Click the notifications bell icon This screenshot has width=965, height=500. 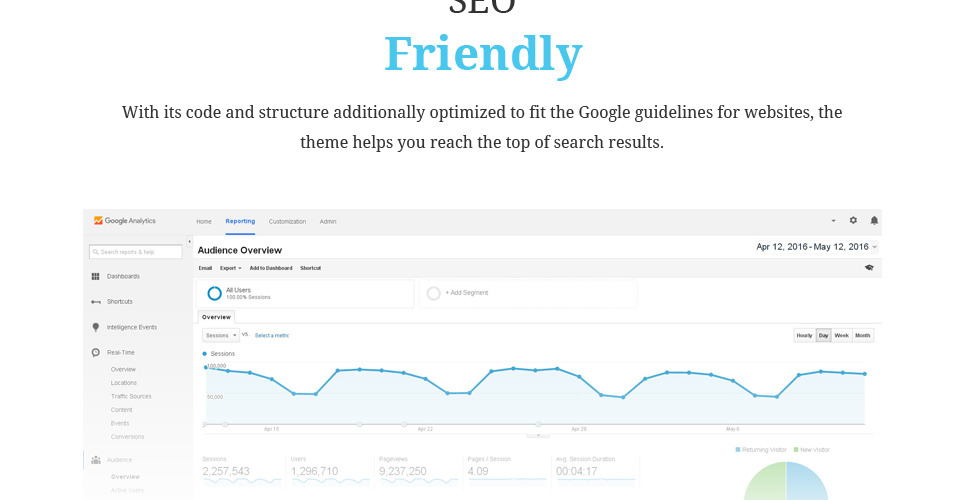click(x=874, y=220)
